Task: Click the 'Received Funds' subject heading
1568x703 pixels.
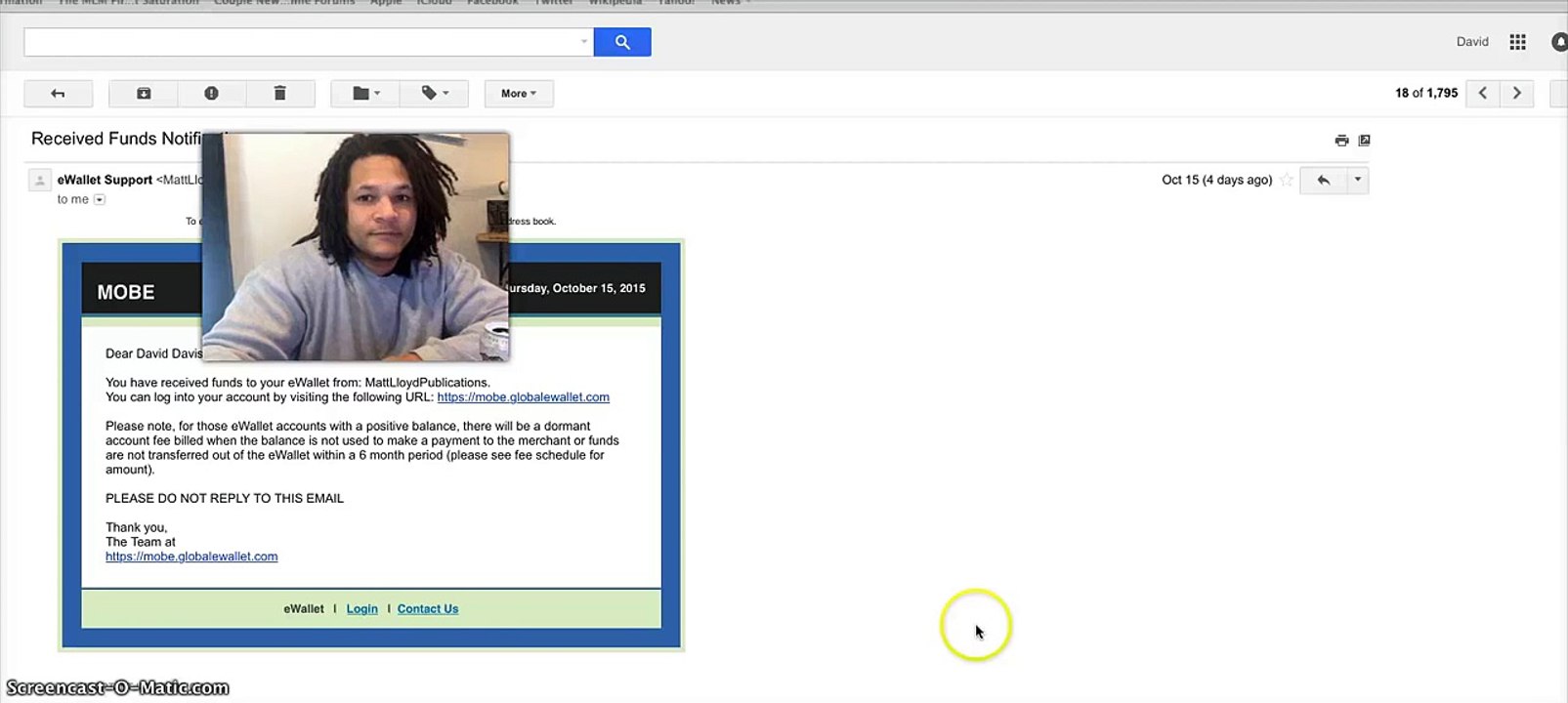Action: tap(116, 139)
